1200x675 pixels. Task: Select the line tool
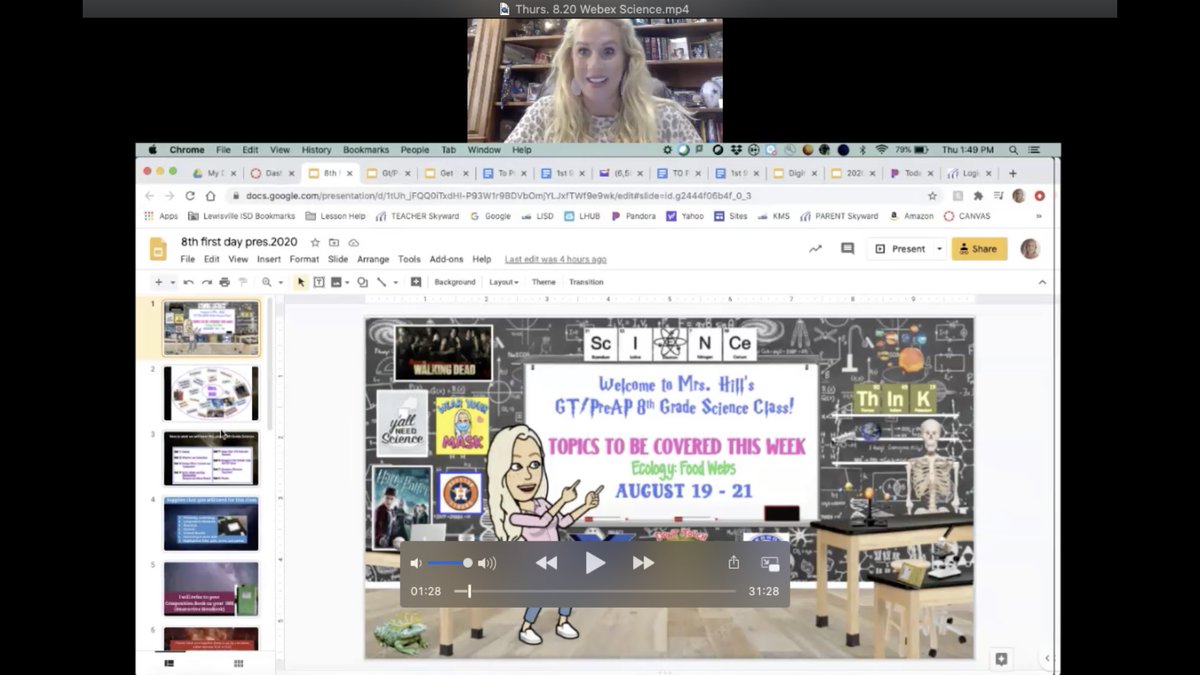pyautogui.click(x=381, y=282)
